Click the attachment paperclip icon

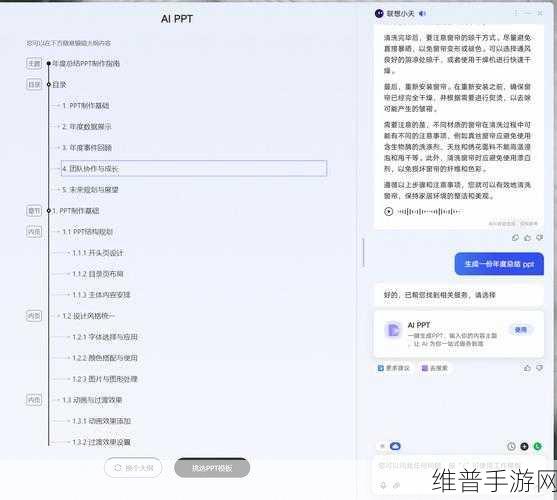tap(396, 485)
